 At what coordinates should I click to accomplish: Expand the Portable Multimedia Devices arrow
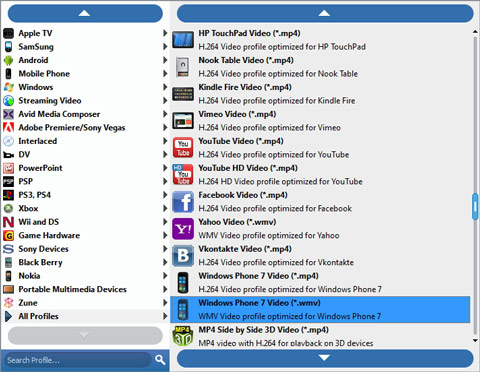pyautogui.click(x=165, y=289)
